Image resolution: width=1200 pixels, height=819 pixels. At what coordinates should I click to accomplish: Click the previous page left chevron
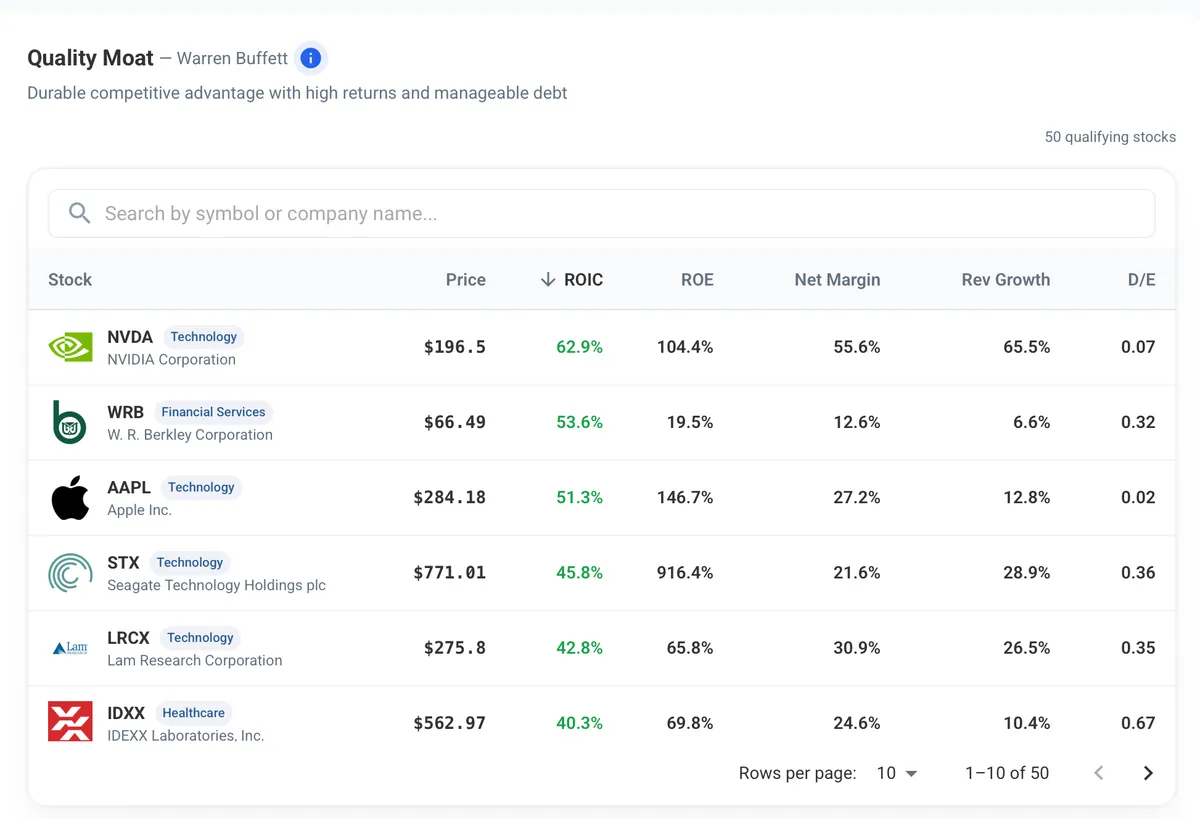pyautogui.click(x=1099, y=773)
